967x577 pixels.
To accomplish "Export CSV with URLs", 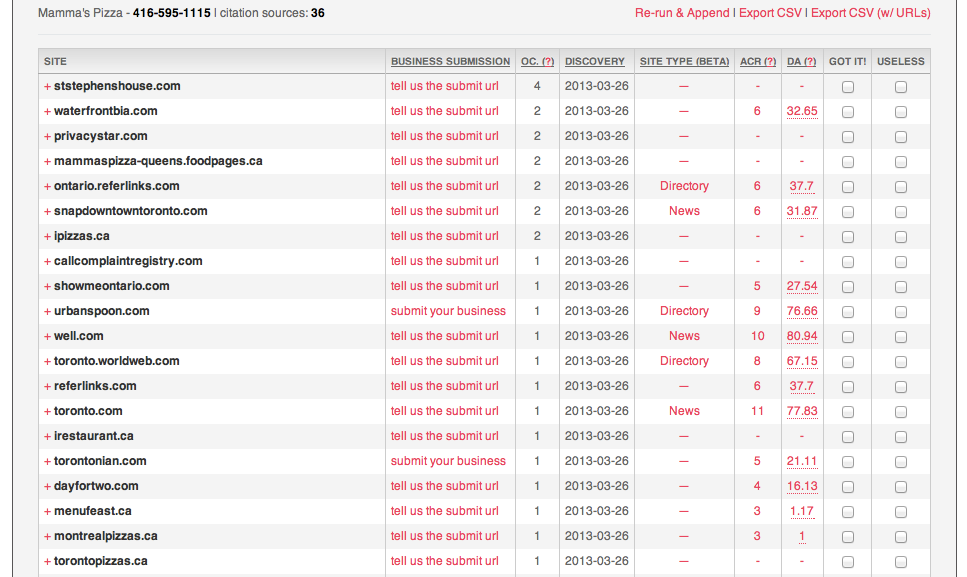I will (x=870, y=13).
